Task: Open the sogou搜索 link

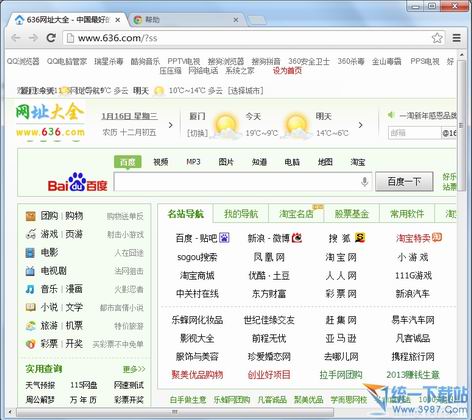Action: click(197, 257)
